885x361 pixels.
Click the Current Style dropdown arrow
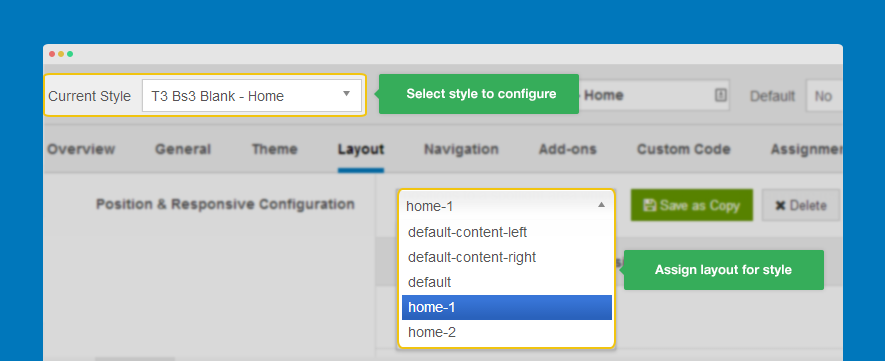pyautogui.click(x=347, y=94)
